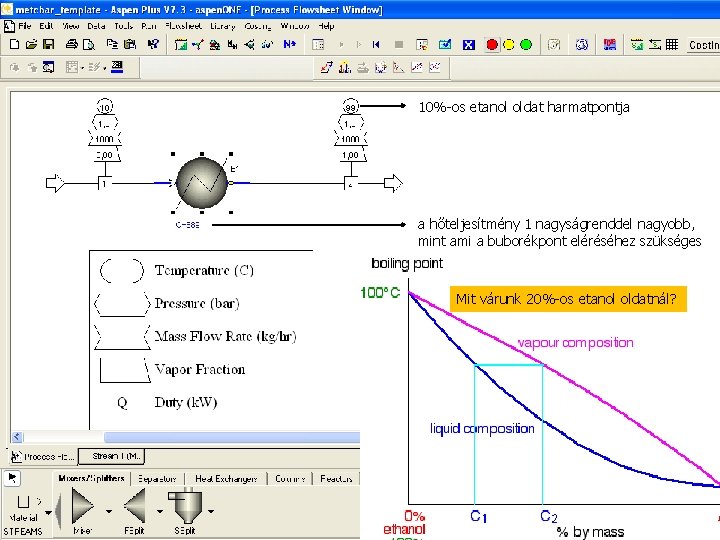Click the New file toolbar icon
Screen dimensions: 720x540
(14, 45)
